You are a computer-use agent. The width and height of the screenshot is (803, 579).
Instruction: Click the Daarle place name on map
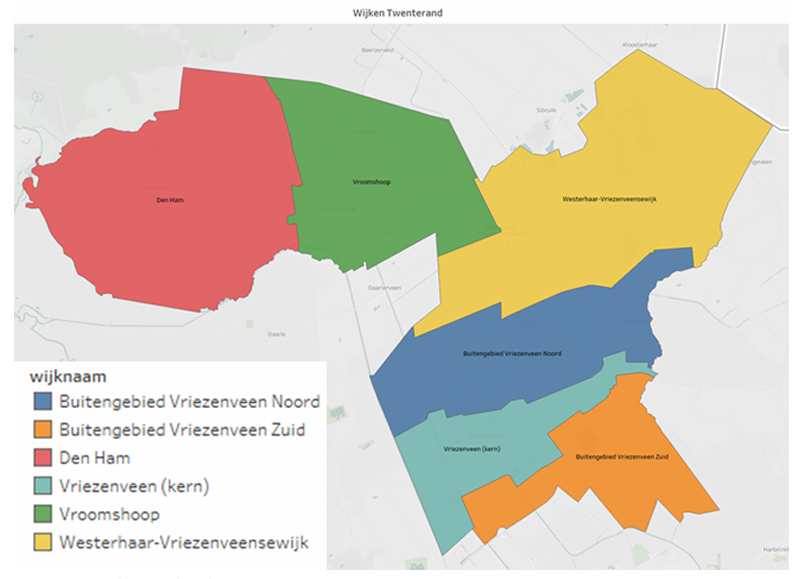tap(277, 334)
